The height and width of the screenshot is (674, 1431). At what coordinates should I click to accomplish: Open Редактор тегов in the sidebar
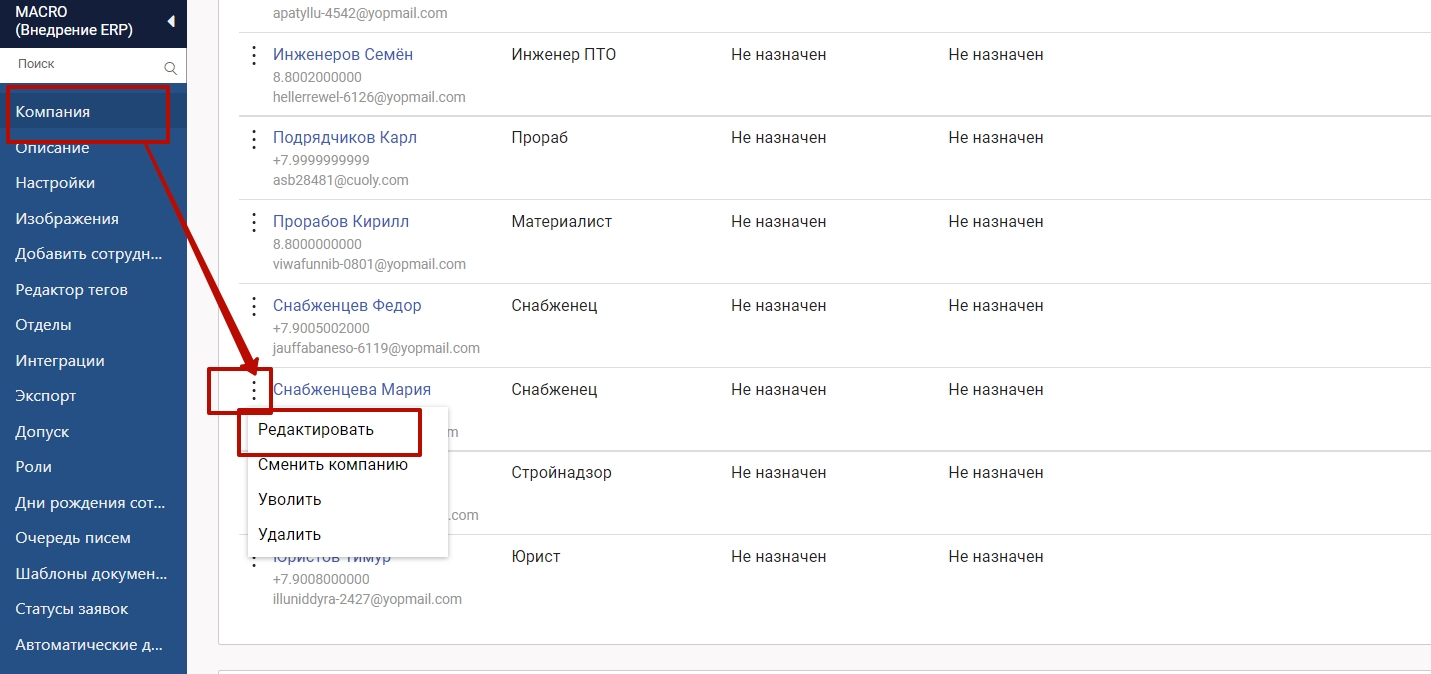71,290
